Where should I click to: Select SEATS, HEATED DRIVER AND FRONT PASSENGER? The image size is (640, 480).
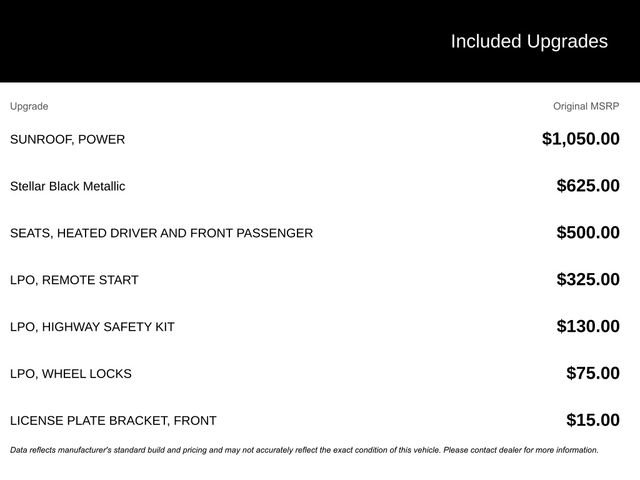coord(161,233)
